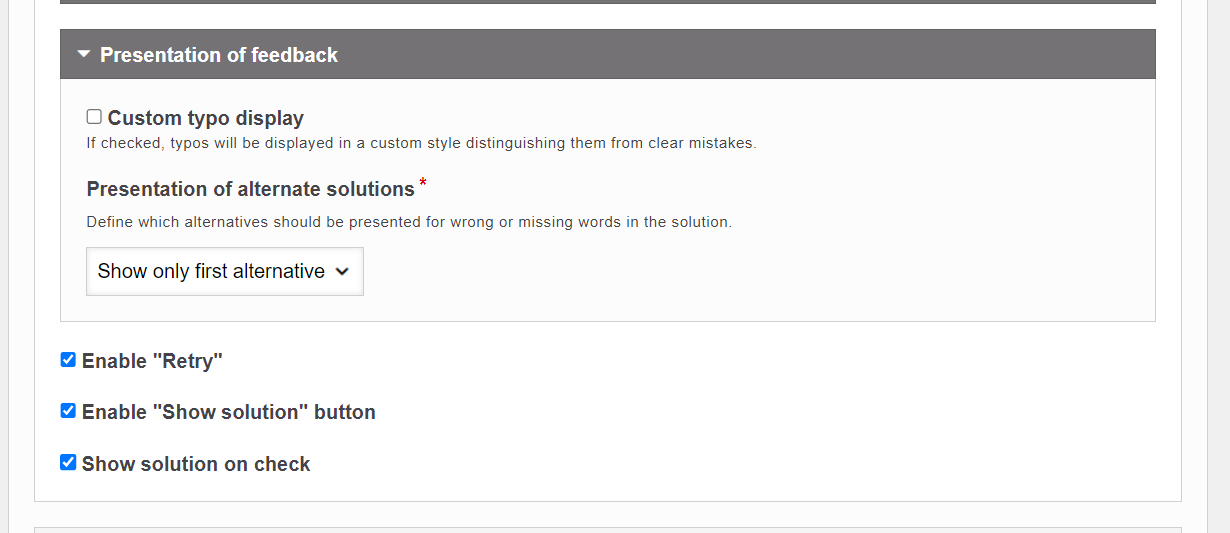The width and height of the screenshot is (1230, 533).
Task: Collapse the Presentation of feedback section arrow
Action: (83, 54)
